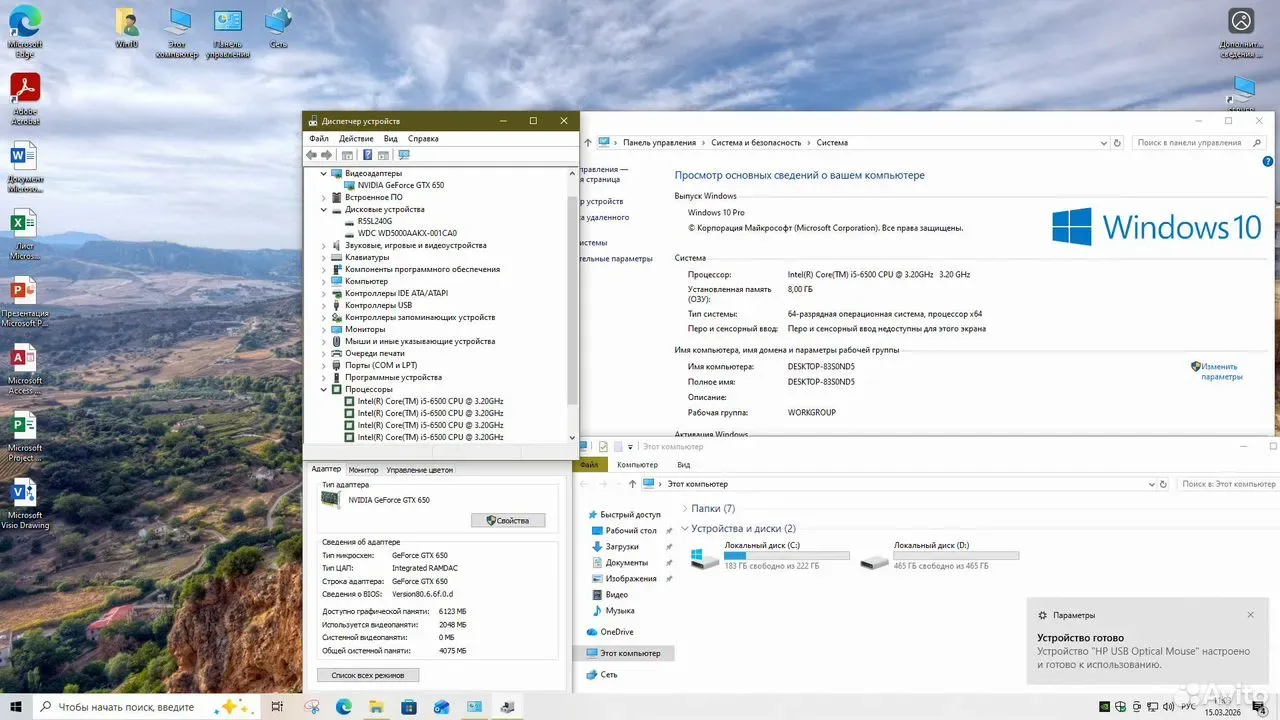
Task: Open Adobe Acrobat desktop shortcut
Action: pyautogui.click(x=25, y=99)
